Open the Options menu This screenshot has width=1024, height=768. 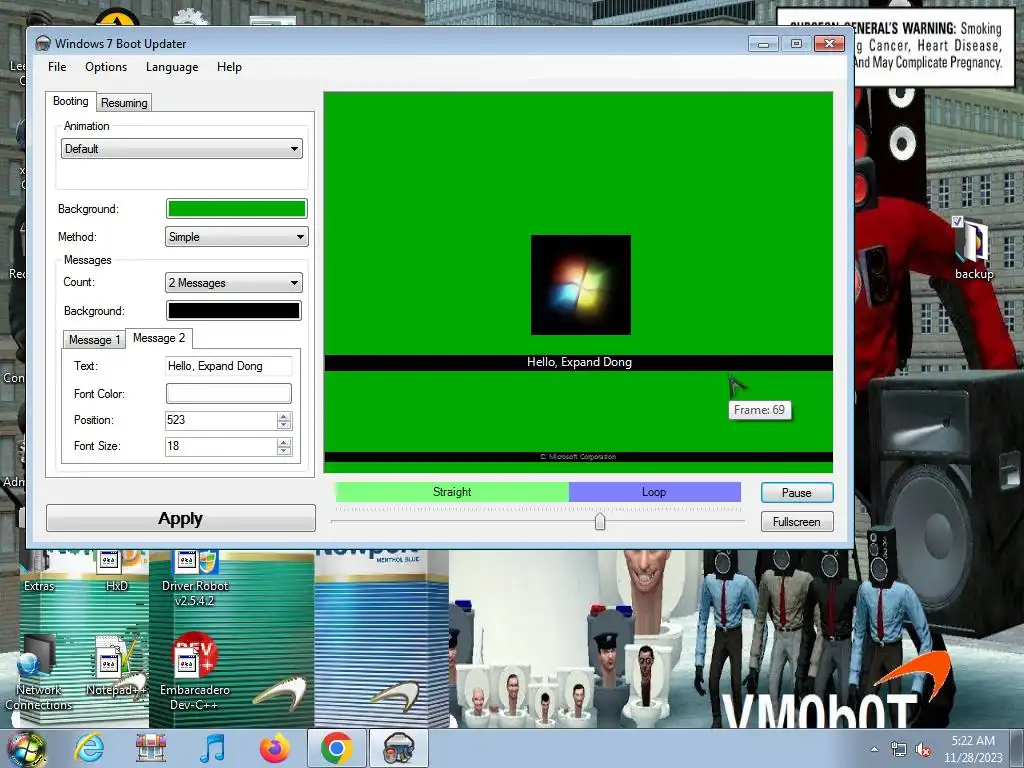pos(106,67)
